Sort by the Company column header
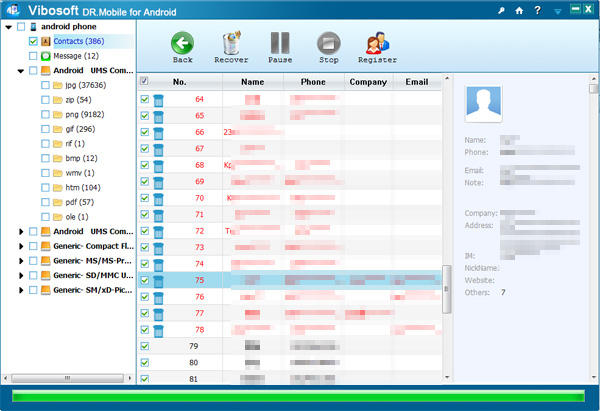This screenshot has height=411, width=600. [x=368, y=82]
